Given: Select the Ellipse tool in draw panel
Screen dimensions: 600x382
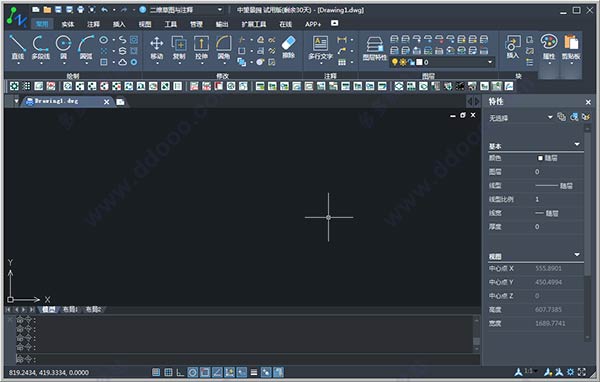Looking at the screenshot, I should 104,40.
